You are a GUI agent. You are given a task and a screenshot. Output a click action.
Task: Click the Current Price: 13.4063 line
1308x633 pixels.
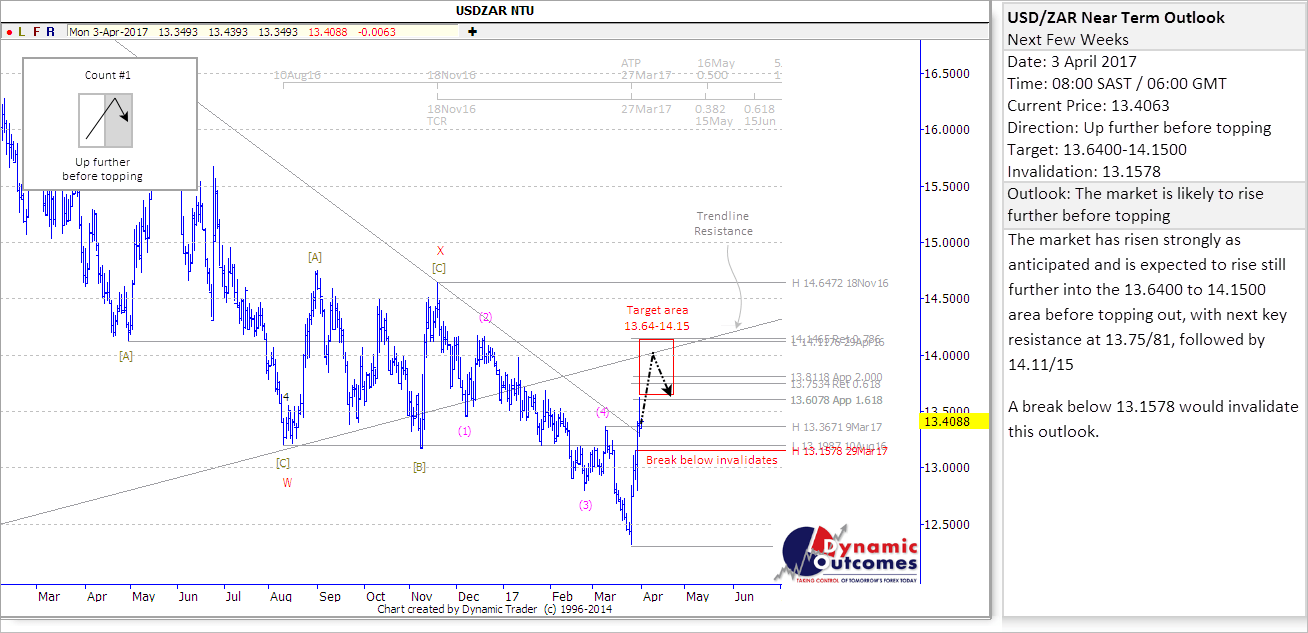tap(1088, 105)
